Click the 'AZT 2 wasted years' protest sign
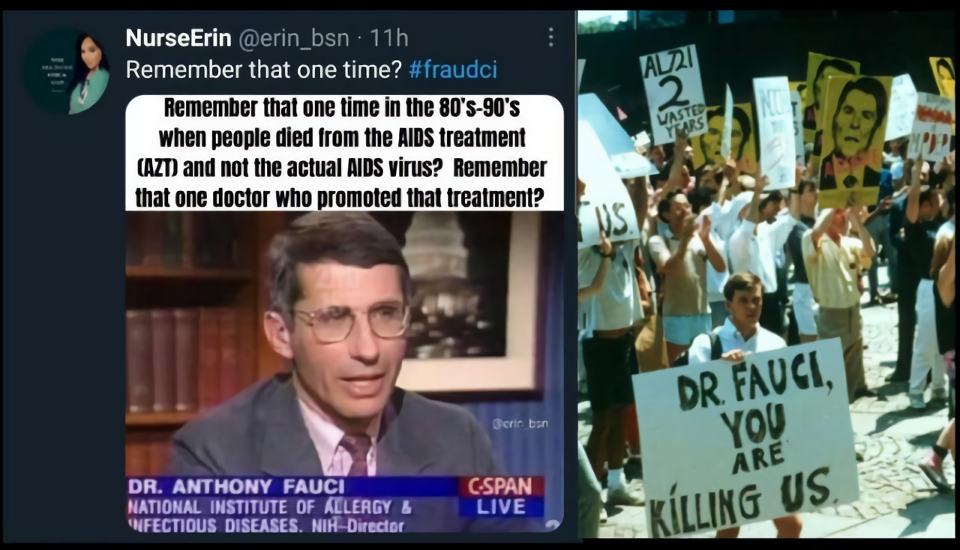This screenshot has width=960, height=550. point(673,94)
